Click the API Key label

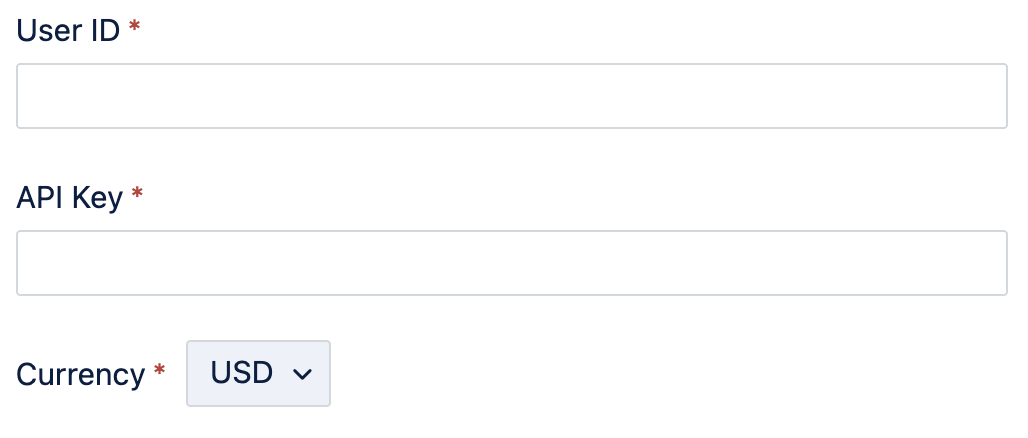(69, 197)
